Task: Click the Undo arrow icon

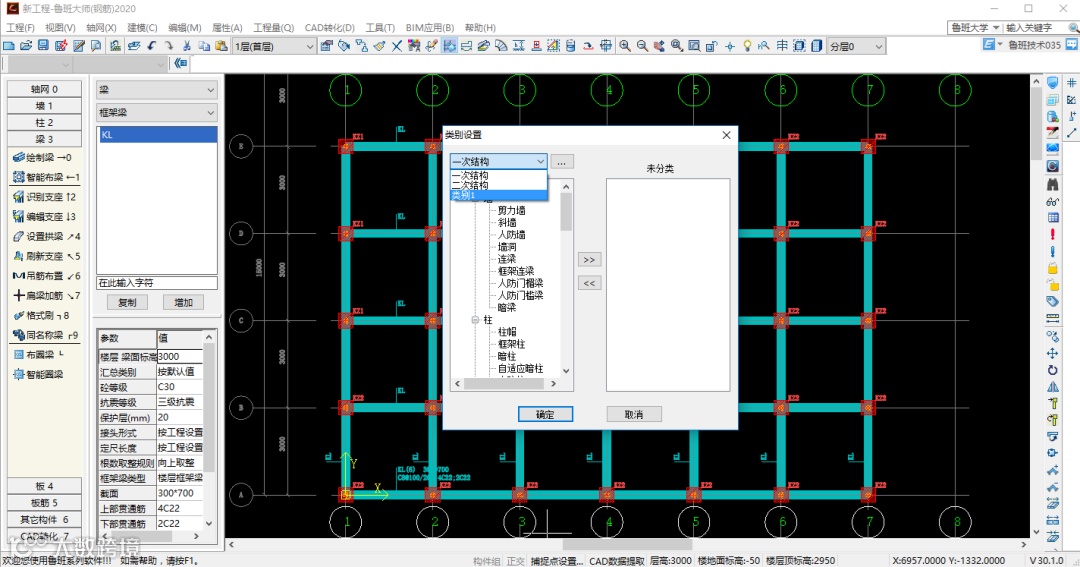Action: click(x=152, y=46)
